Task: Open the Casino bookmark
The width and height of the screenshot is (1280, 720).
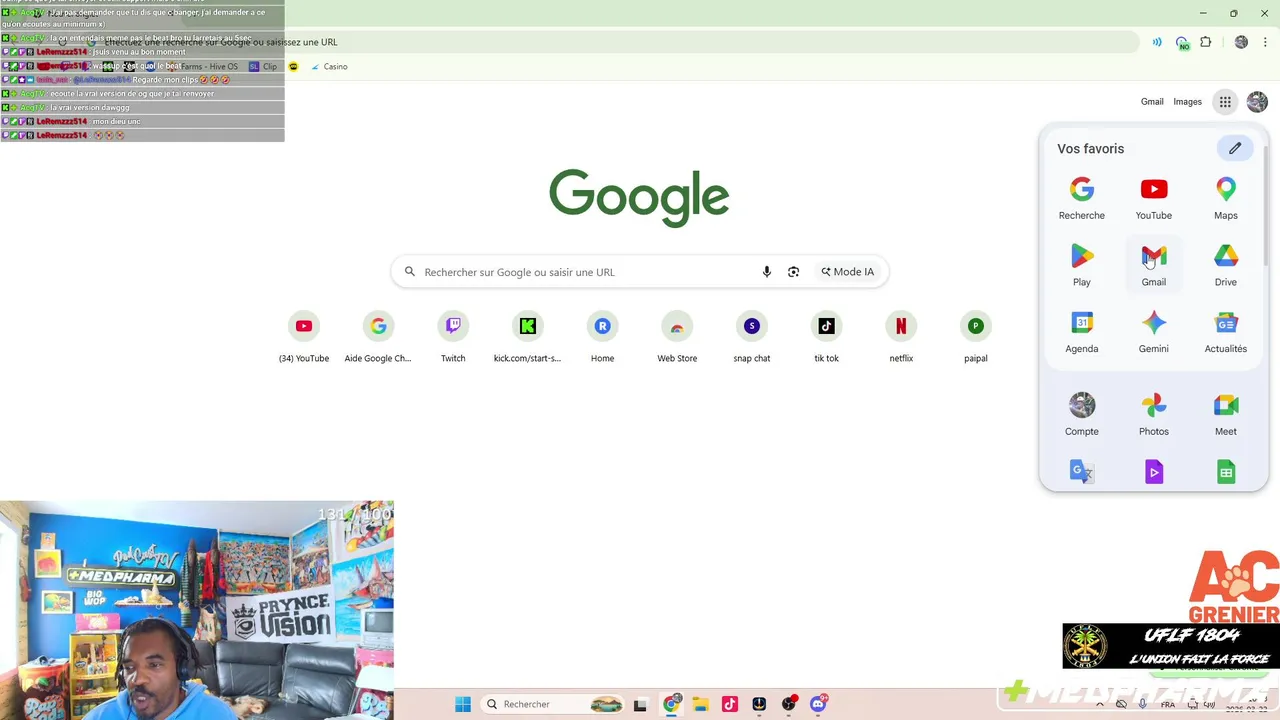Action: pyautogui.click(x=328, y=67)
